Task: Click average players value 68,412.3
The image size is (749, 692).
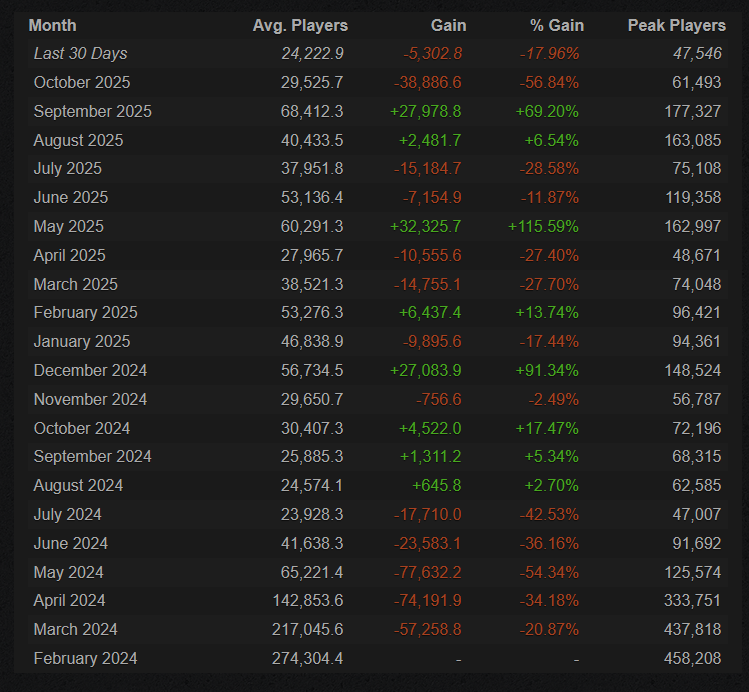Action: (x=312, y=111)
